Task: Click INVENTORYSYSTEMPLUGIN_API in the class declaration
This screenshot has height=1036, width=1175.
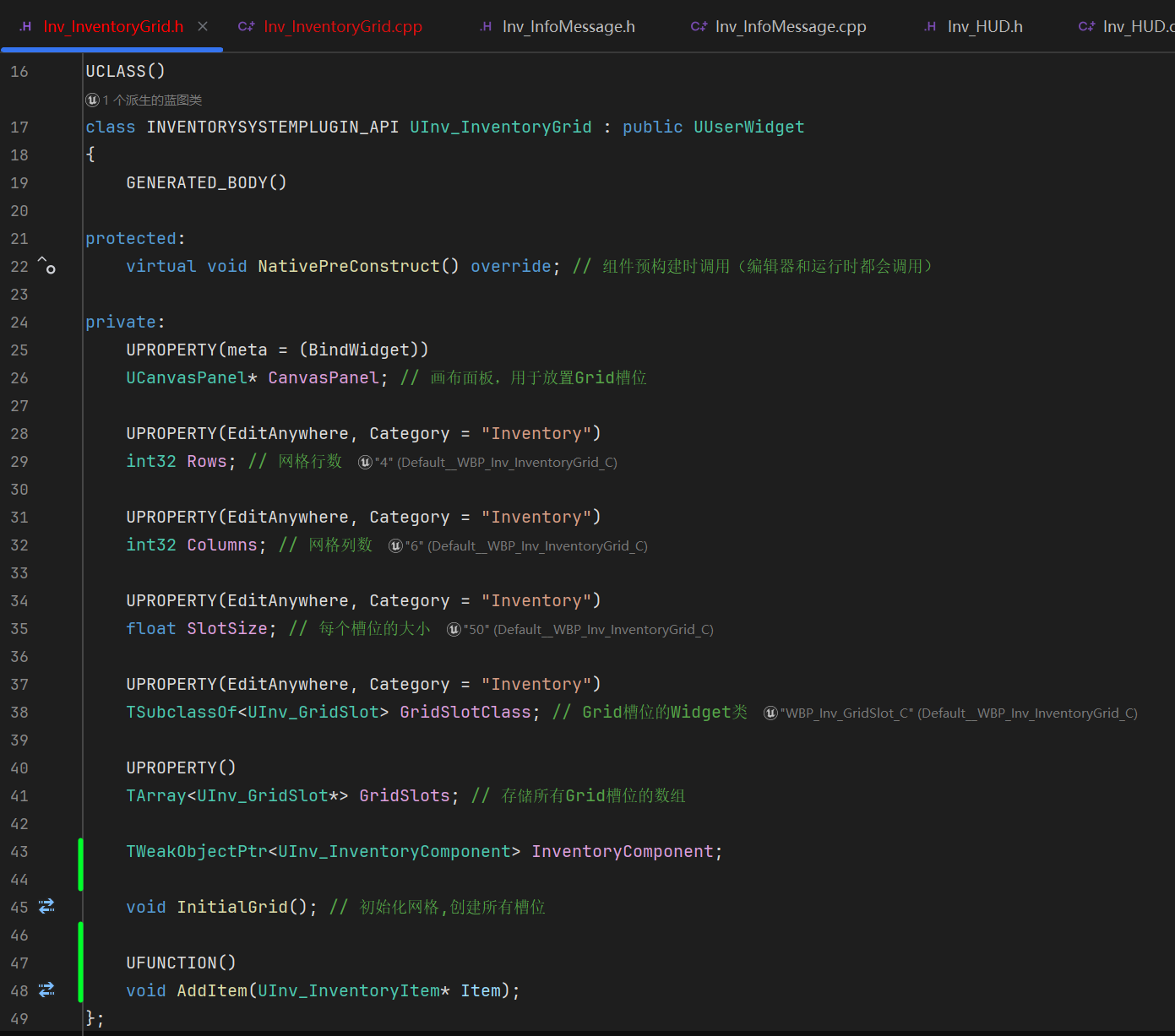Action: 273,127
